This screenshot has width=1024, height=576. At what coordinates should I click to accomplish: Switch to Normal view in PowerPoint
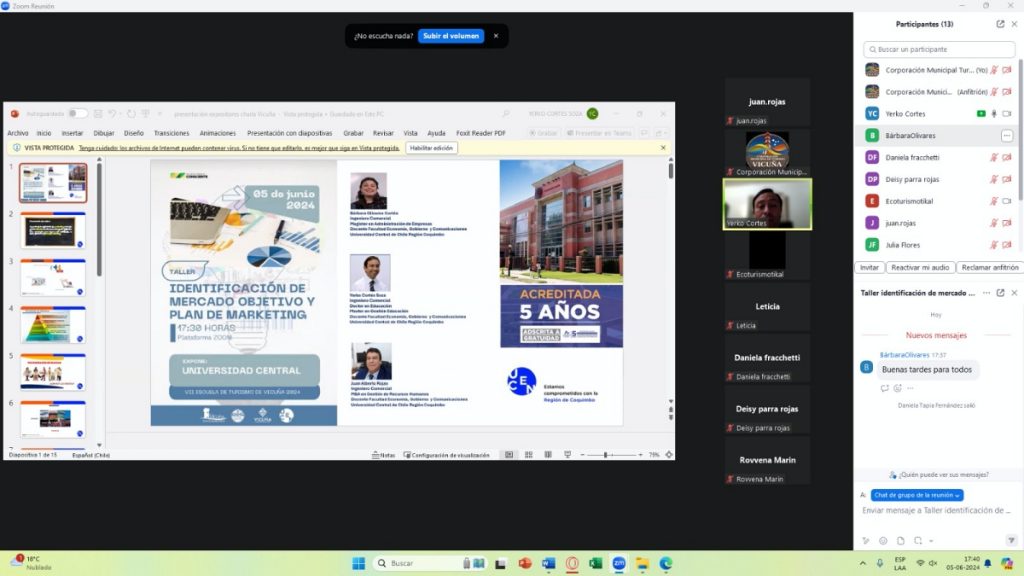point(509,455)
